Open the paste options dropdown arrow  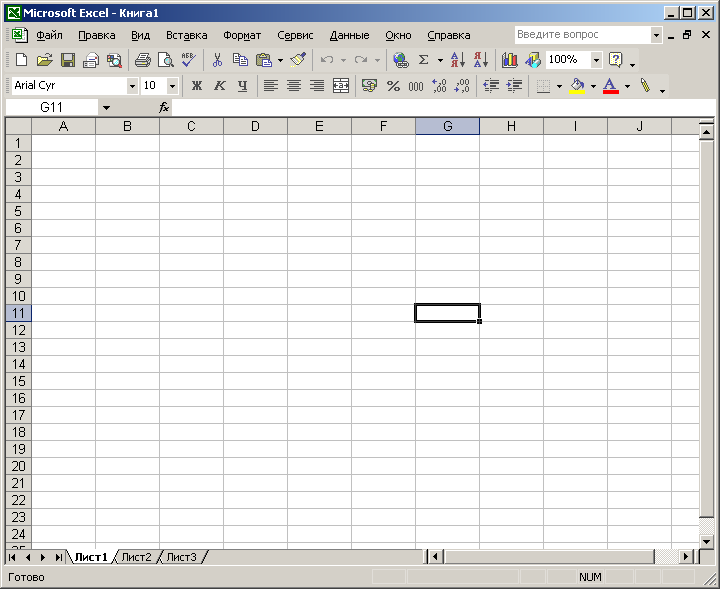tap(280, 60)
